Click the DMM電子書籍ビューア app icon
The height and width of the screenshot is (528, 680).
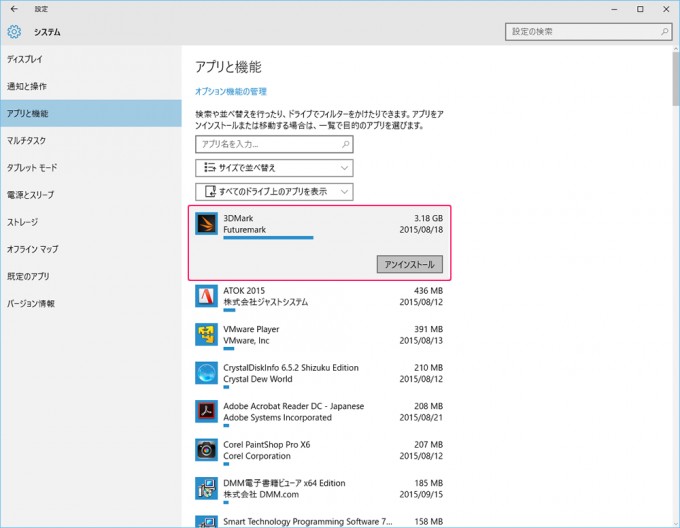tap(206, 489)
